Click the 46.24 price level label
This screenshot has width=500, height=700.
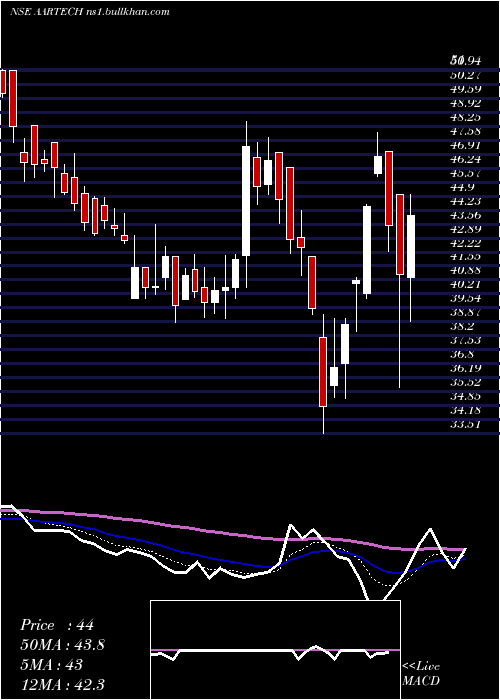pyautogui.click(x=465, y=159)
